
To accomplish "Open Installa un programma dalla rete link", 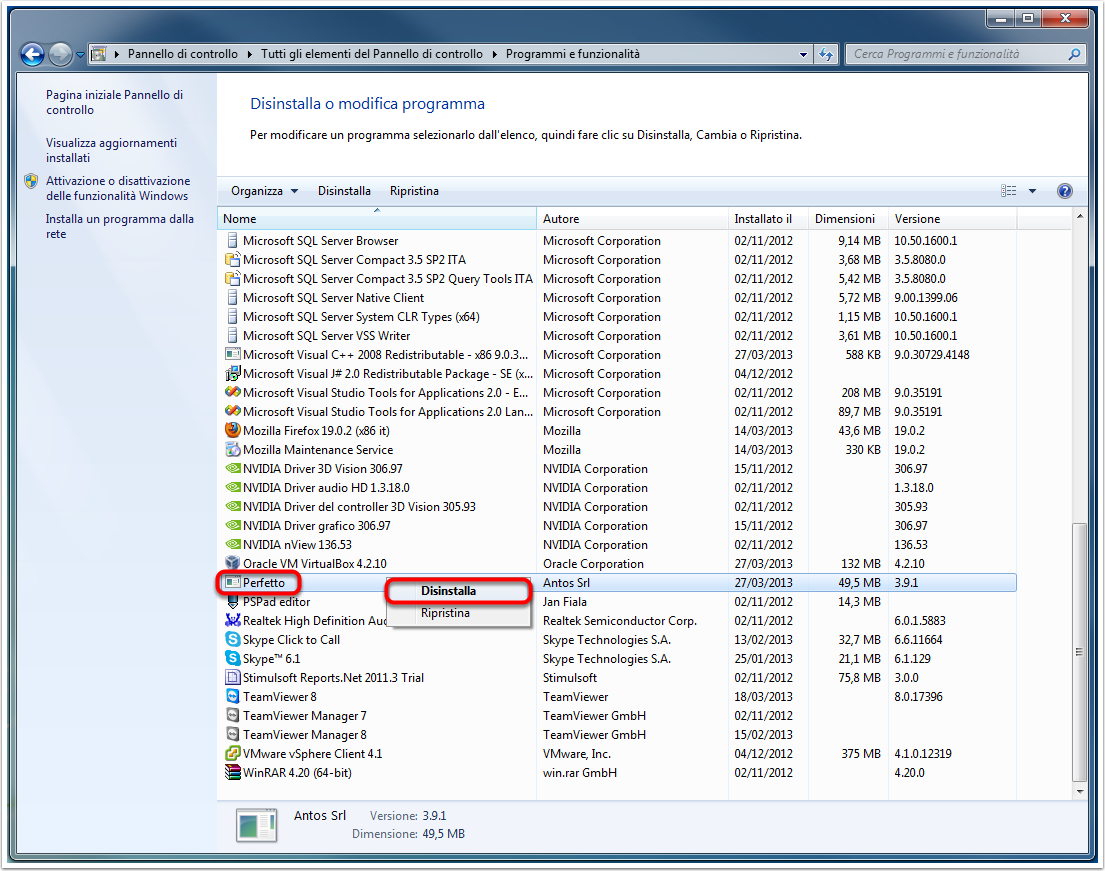I will click(x=120, y=226).
